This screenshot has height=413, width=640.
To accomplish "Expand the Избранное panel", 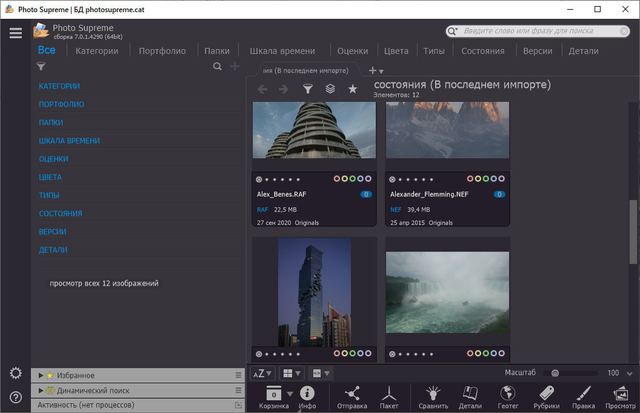I will [x=41, y=375].
